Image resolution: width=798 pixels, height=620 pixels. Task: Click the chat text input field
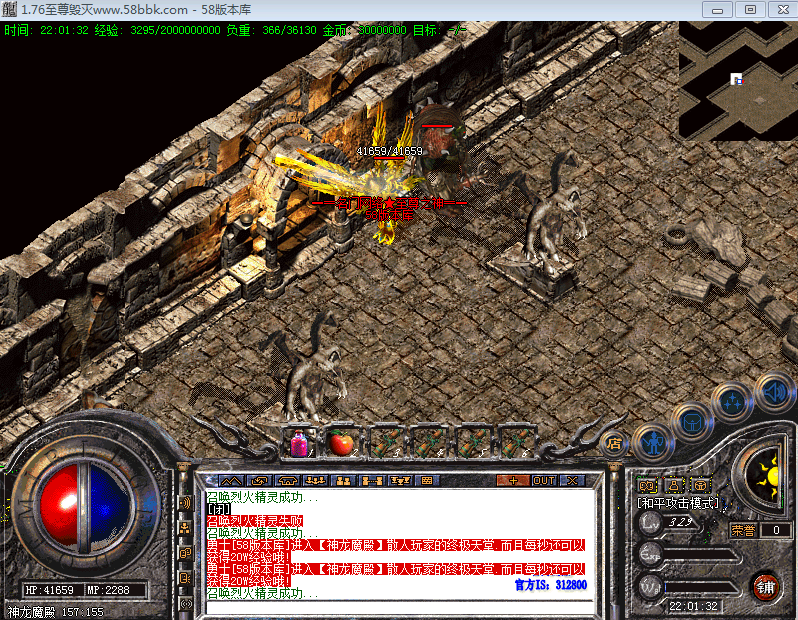pyautogui.click(x=400, y=607)
